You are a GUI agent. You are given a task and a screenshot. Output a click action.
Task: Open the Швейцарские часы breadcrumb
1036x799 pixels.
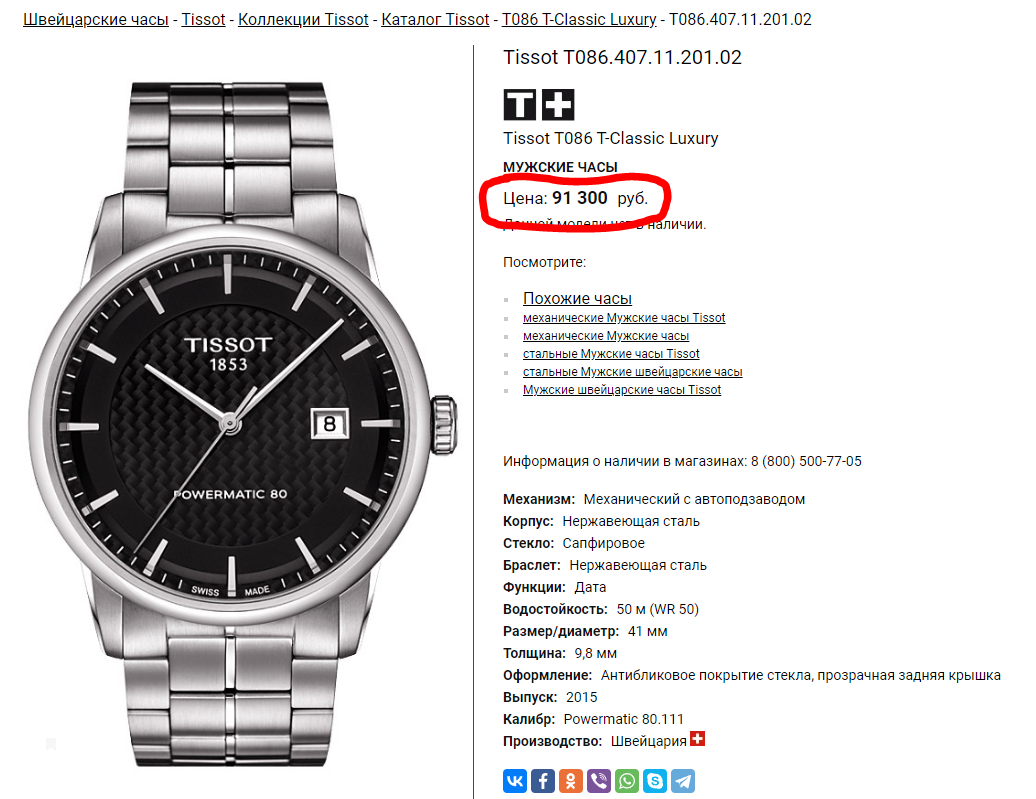click(x=96, y=20)
